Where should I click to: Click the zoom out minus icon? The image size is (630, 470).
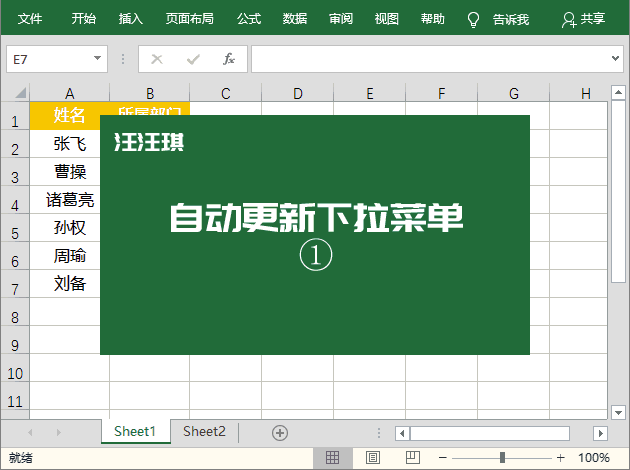tap(443, 458)
